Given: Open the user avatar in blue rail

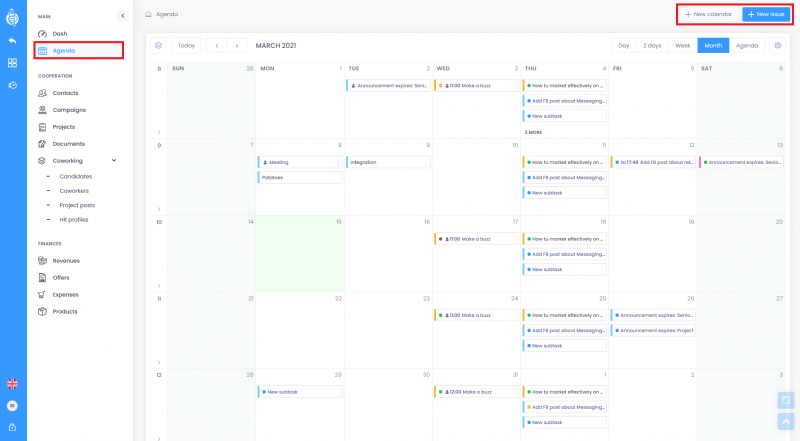Looking at the screenshot, I should point(12,406).
